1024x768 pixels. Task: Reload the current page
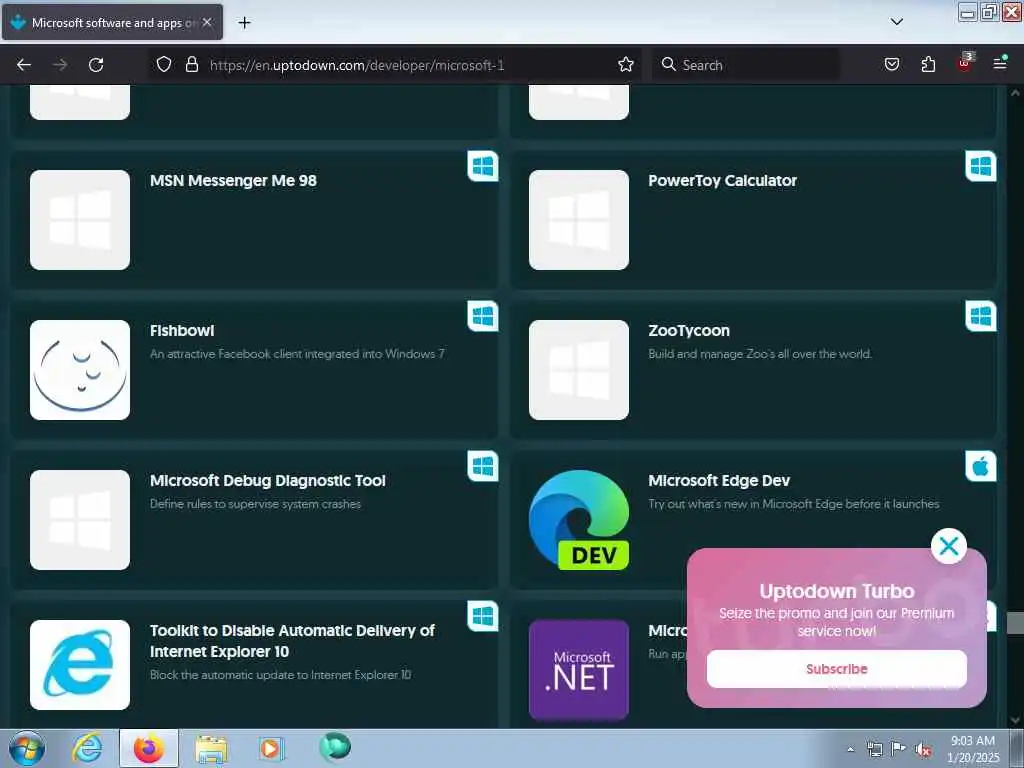point(96,65)
